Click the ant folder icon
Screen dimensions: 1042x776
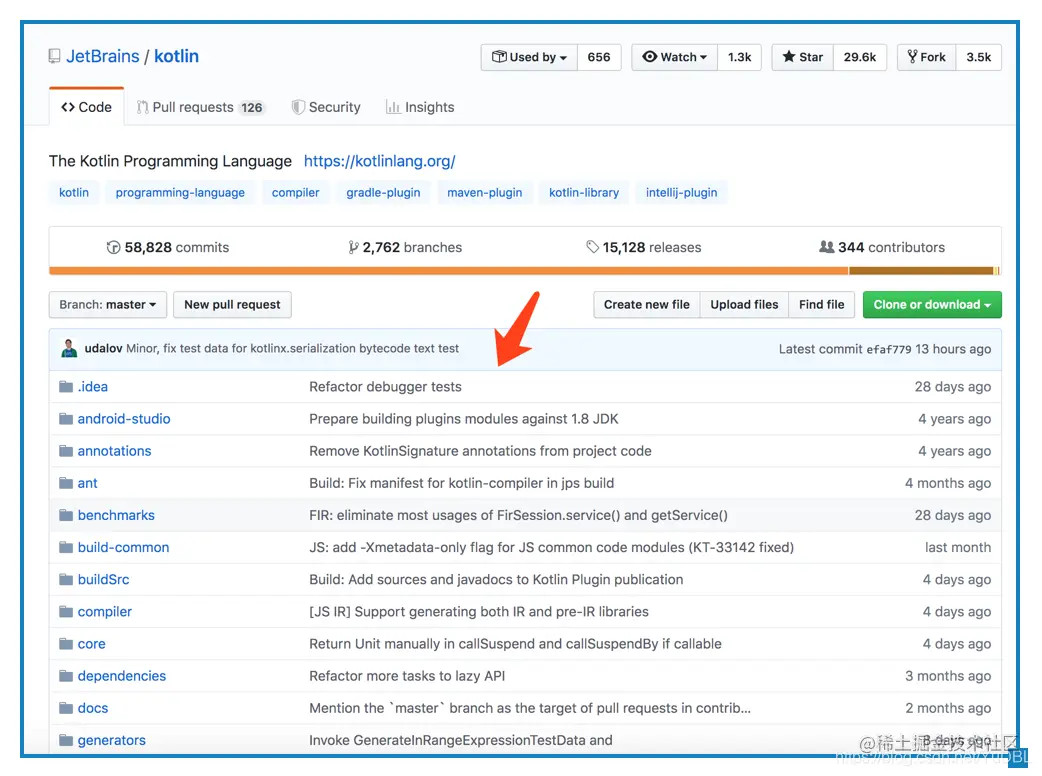pyautogui.click(x=66, y=483)
